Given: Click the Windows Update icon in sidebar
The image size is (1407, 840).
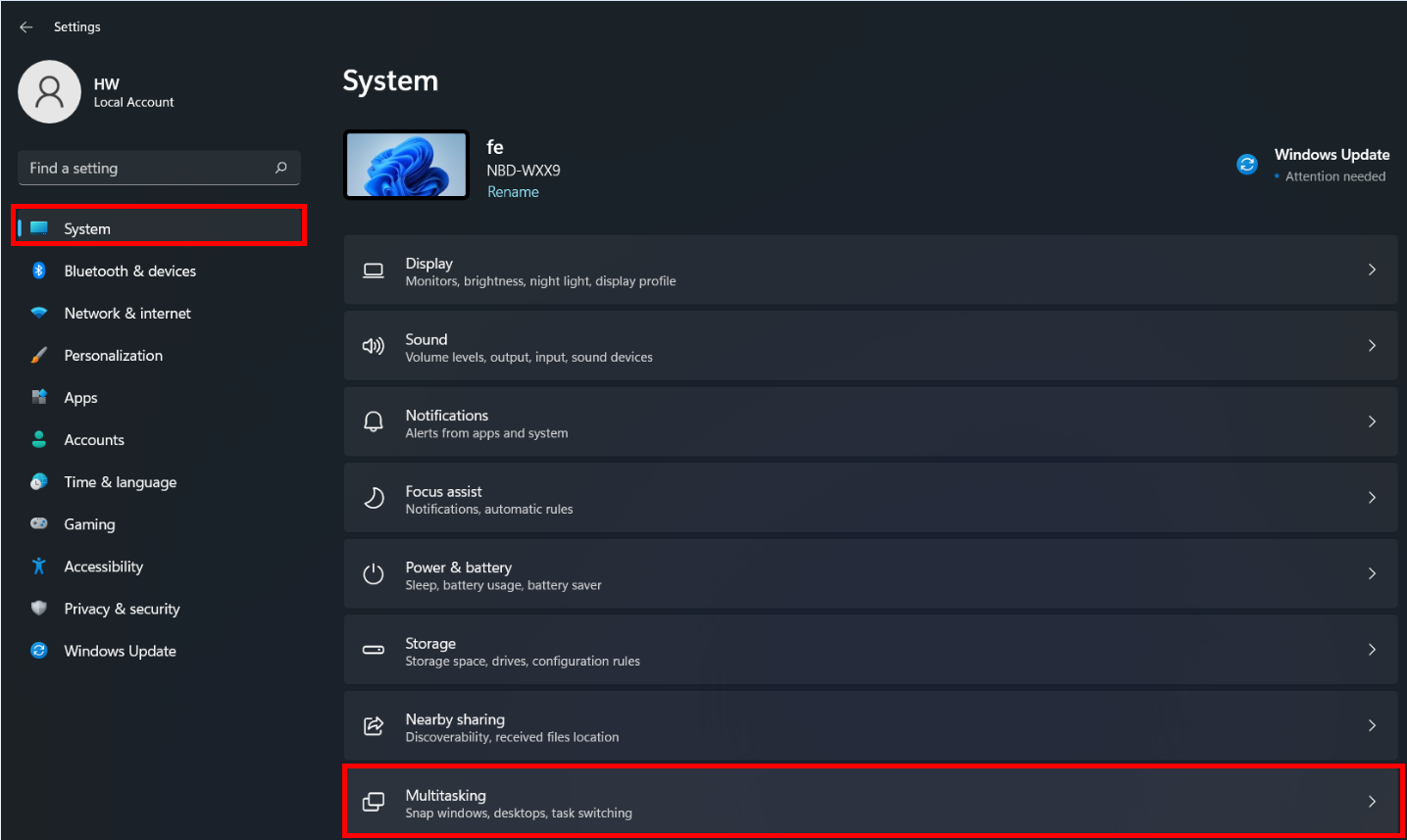Looking at the screenshot, I should (39, 650).
